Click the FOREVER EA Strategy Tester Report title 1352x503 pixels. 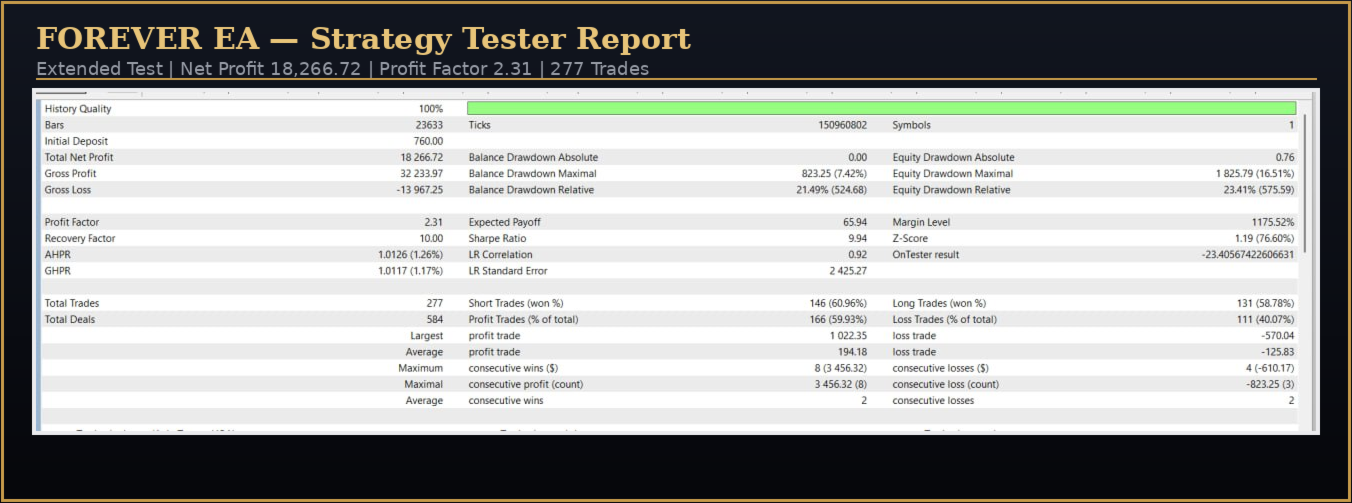tap(363, 39)
